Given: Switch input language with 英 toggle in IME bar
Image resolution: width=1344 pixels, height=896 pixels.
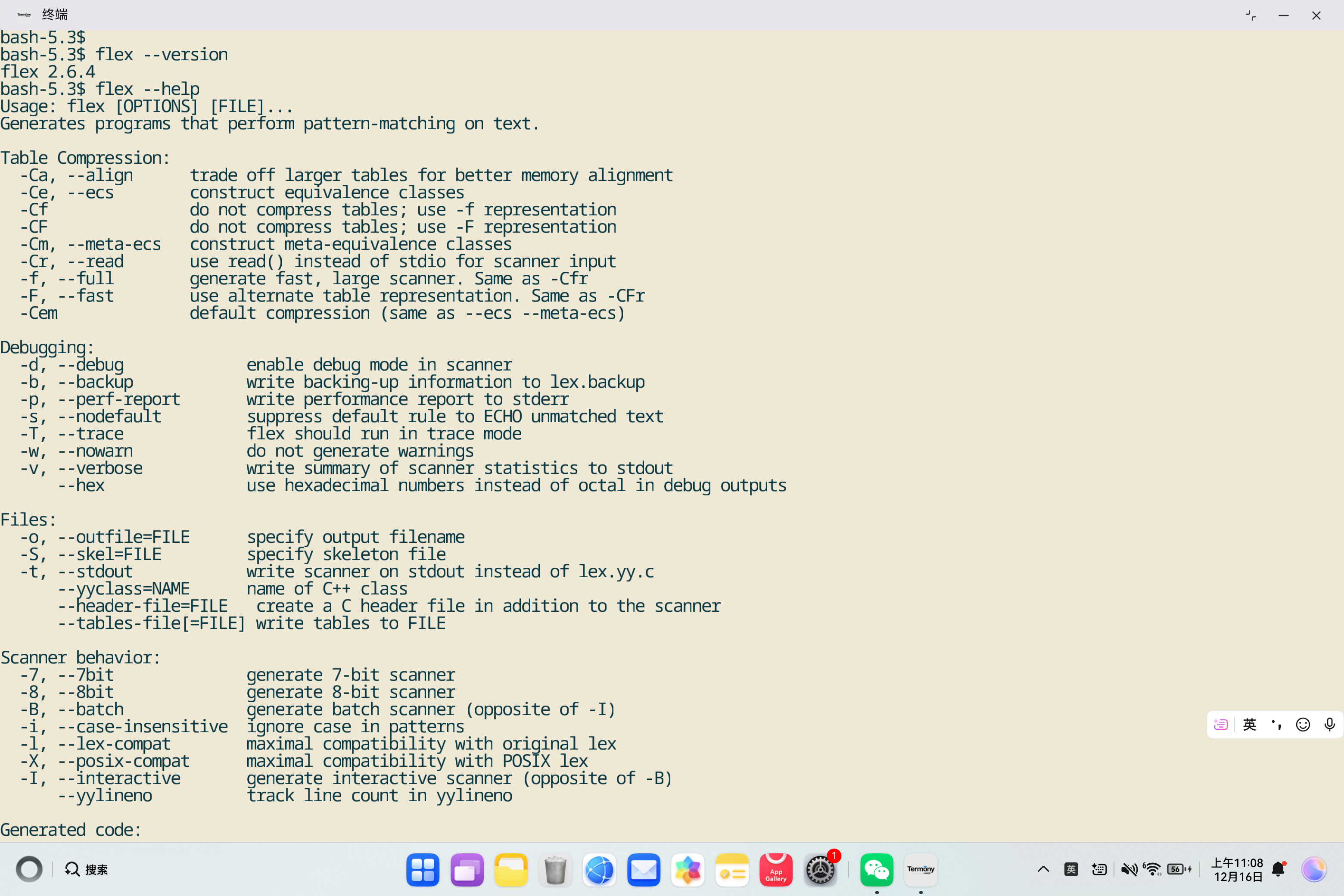Looking at the screenshot, I should pos(1249,725).
